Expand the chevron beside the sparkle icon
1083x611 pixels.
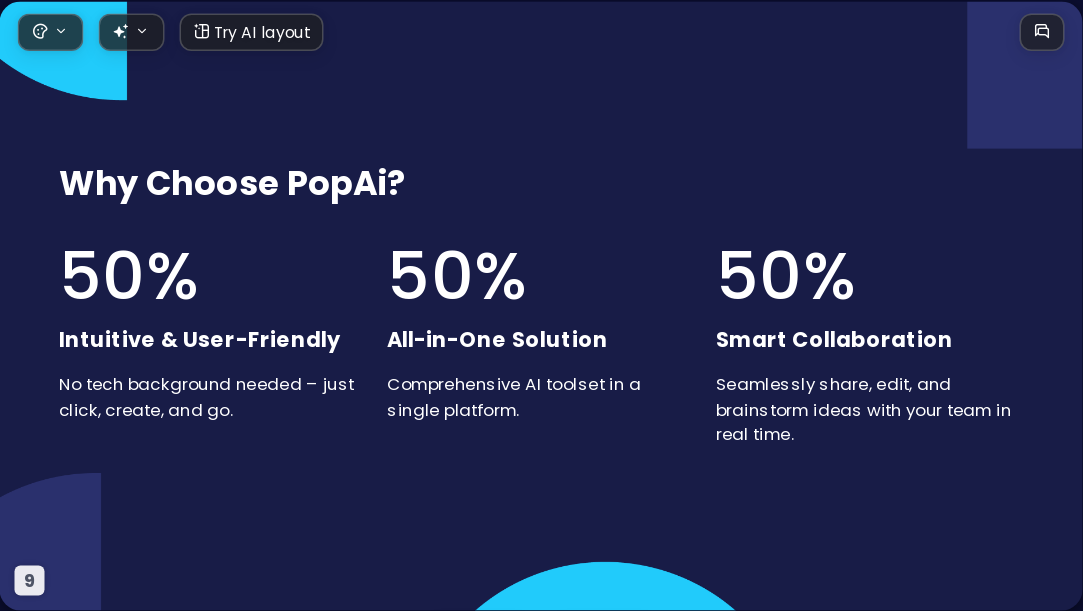(x=142, y=31)
